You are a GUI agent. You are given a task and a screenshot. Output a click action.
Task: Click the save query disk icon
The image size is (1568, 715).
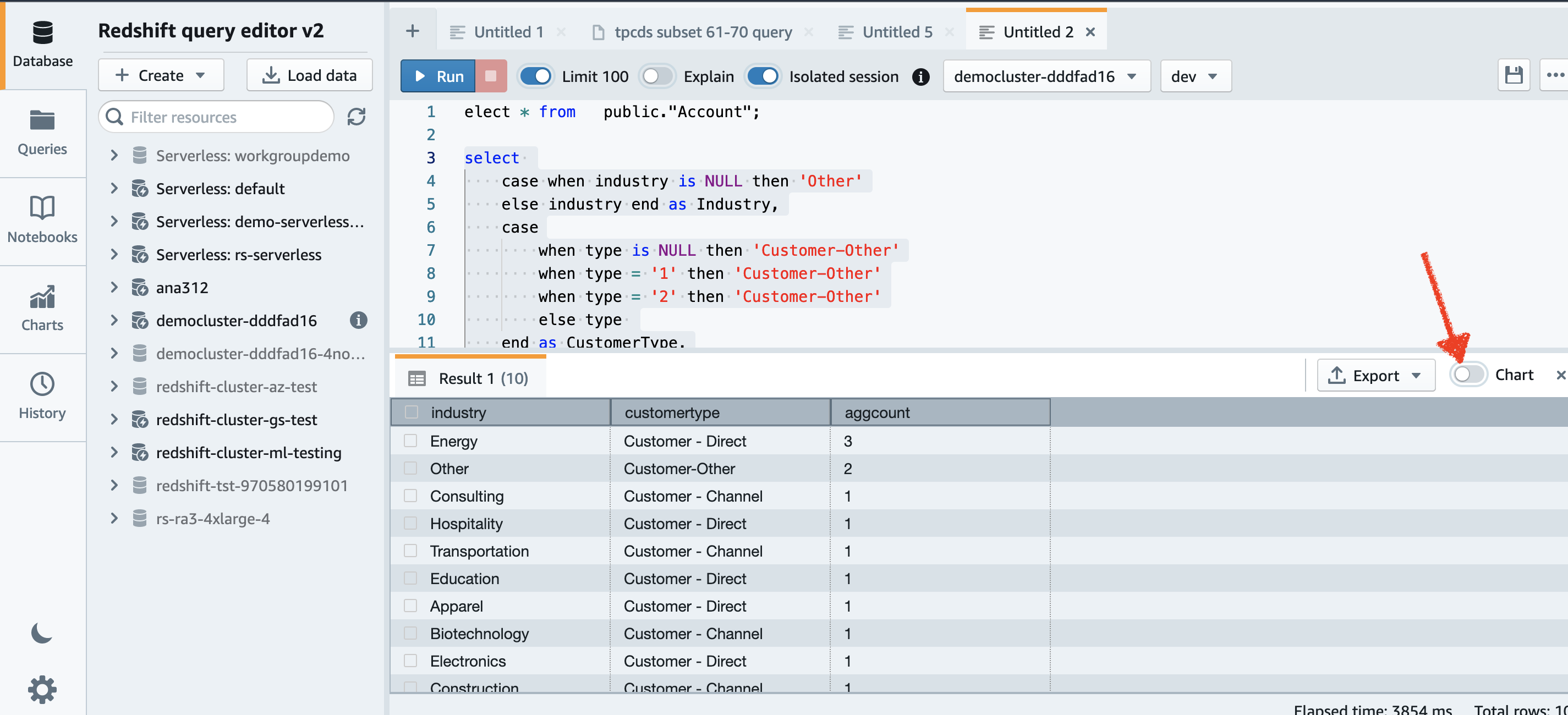click(x=1513, y=75)
